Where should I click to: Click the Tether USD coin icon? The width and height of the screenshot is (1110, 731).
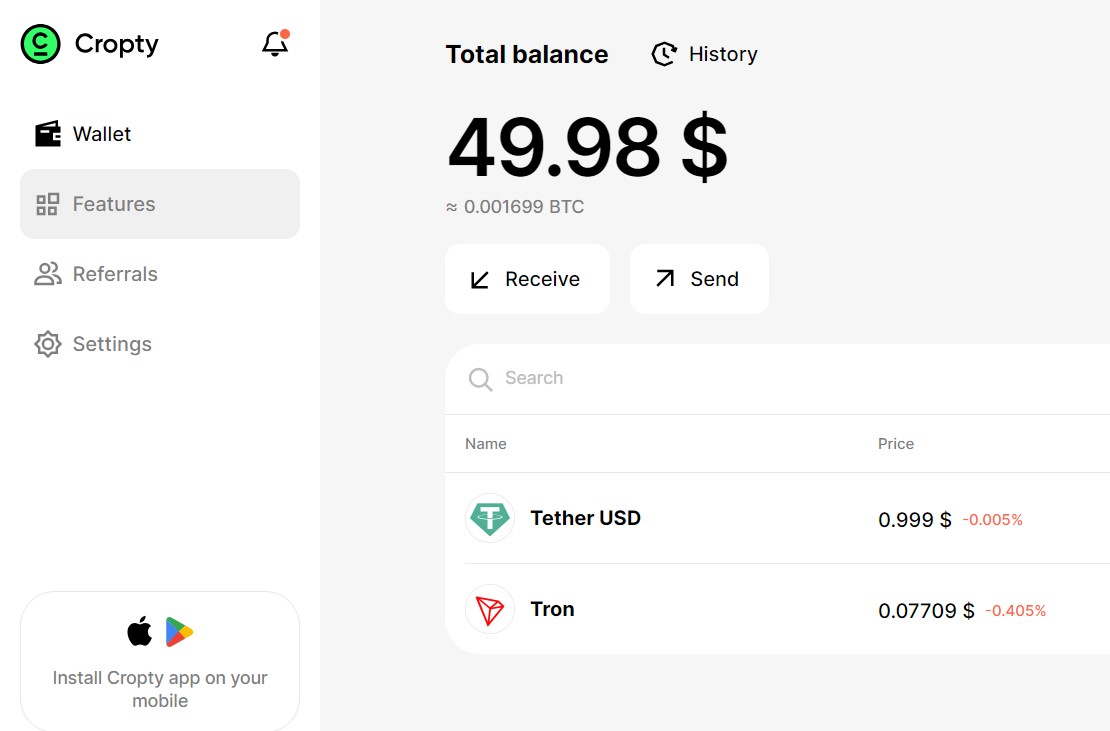[490, 518]
